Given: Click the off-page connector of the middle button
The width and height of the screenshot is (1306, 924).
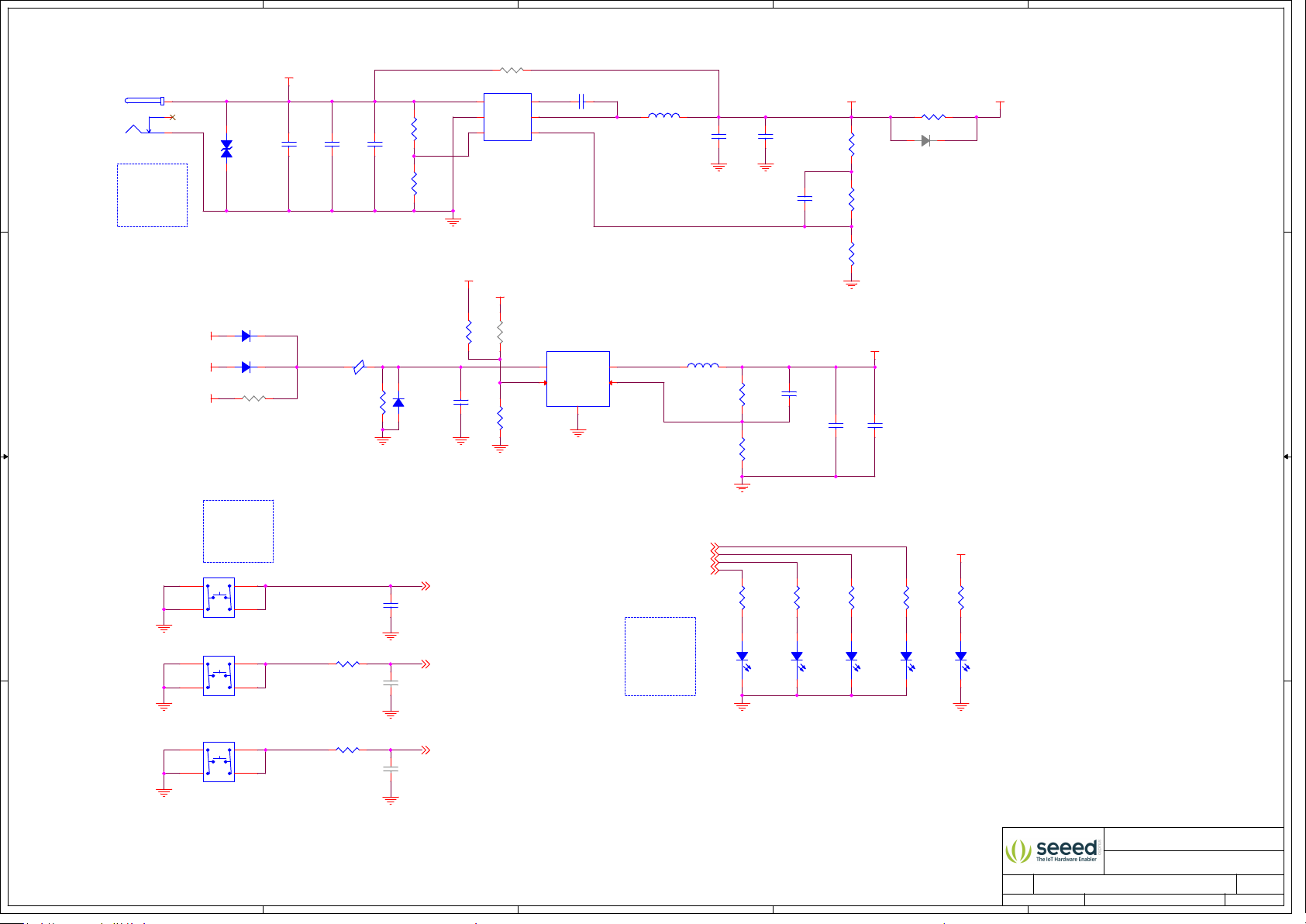Looking at the screenshot, I should pyautogui.click(x=426, y=664).
